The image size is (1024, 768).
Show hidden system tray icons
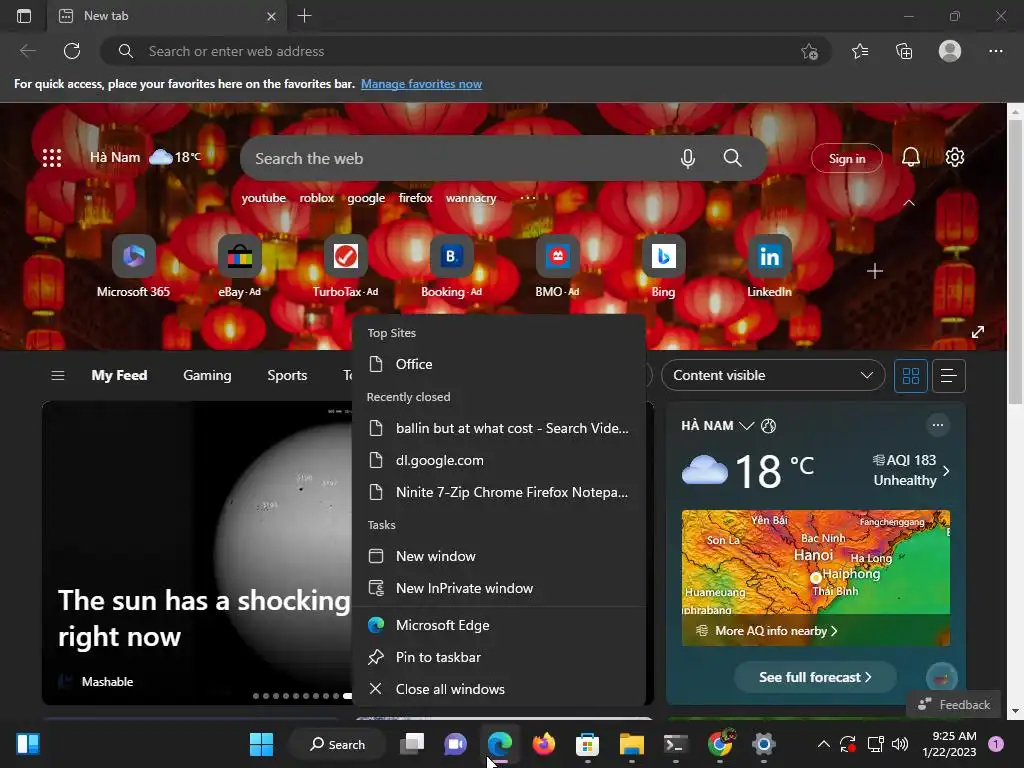tap(824, 744)
